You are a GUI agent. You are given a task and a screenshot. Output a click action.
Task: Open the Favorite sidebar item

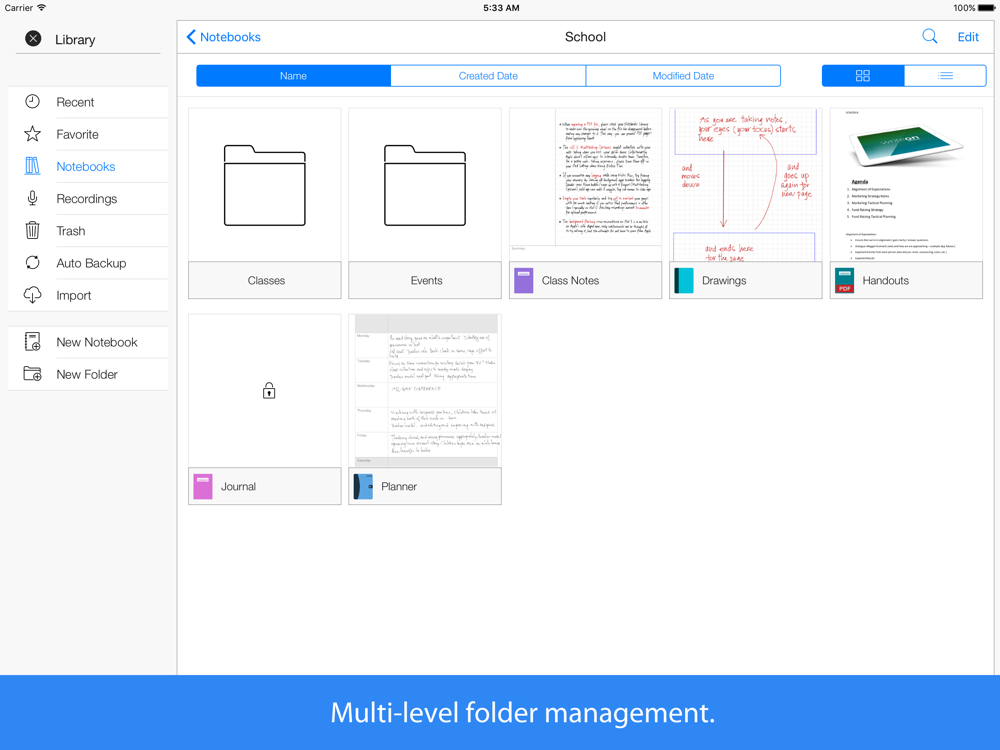89,134
